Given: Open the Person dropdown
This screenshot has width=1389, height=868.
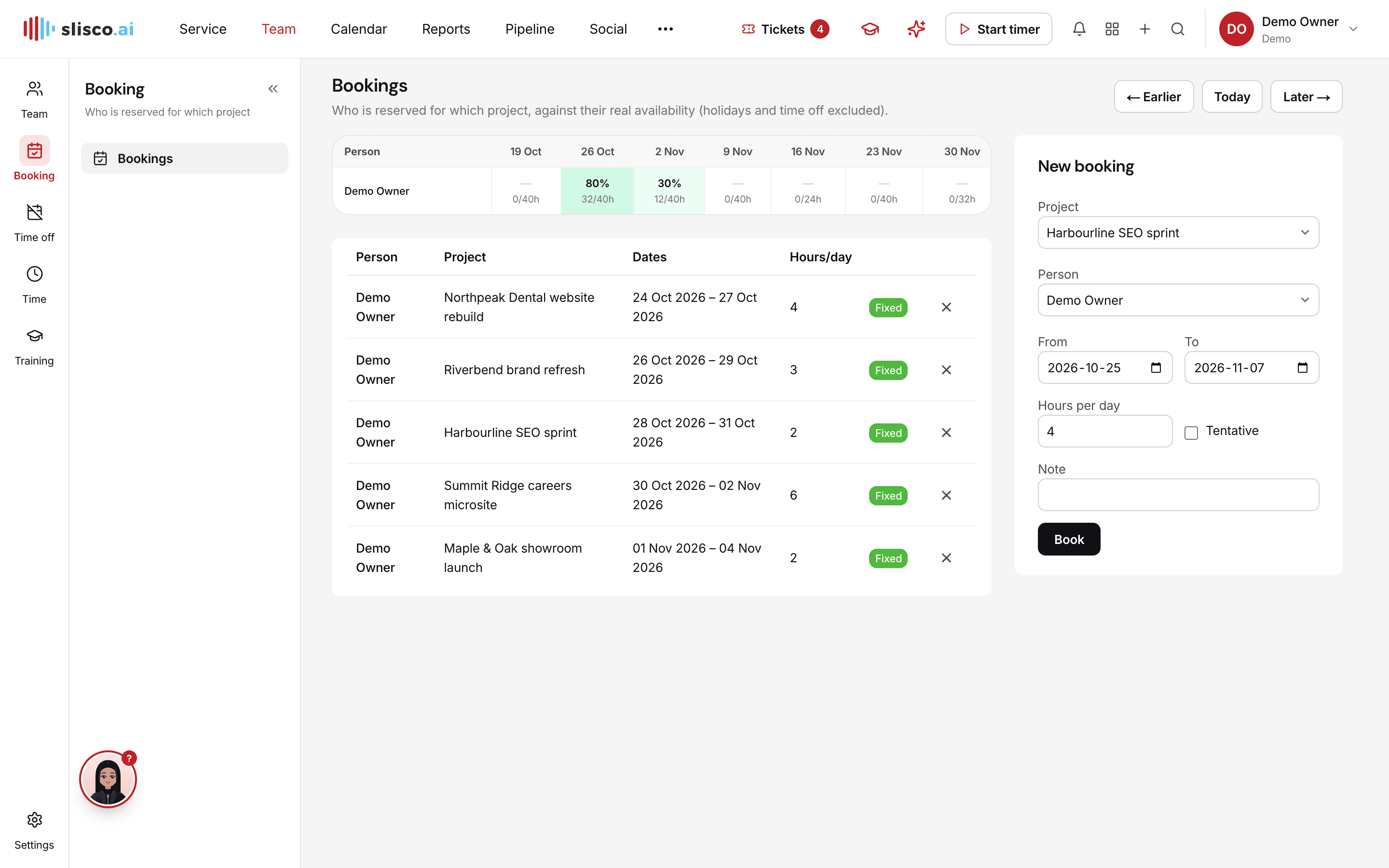Looking at the screenshot, I should [x=1178, y=299].
